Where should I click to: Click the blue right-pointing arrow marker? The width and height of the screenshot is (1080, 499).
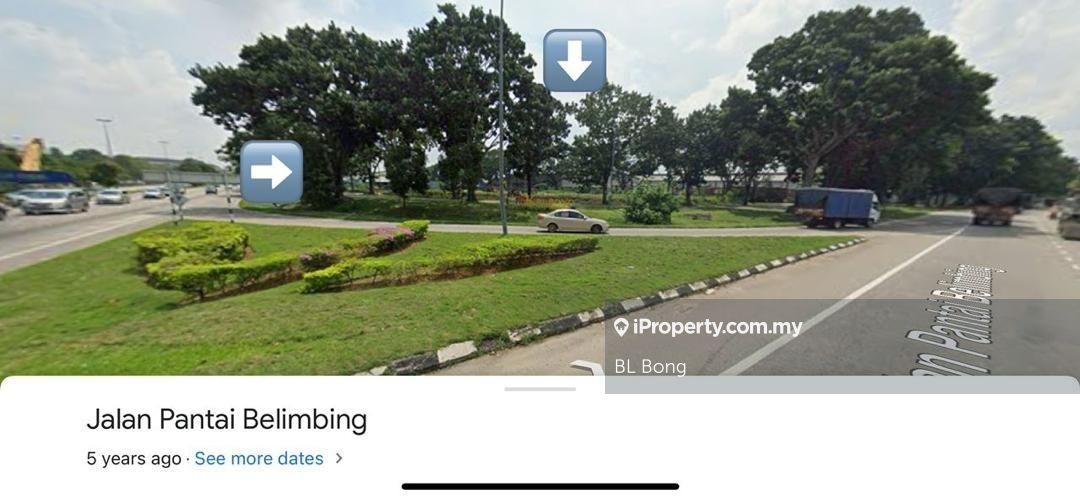[x=271, y=172]
